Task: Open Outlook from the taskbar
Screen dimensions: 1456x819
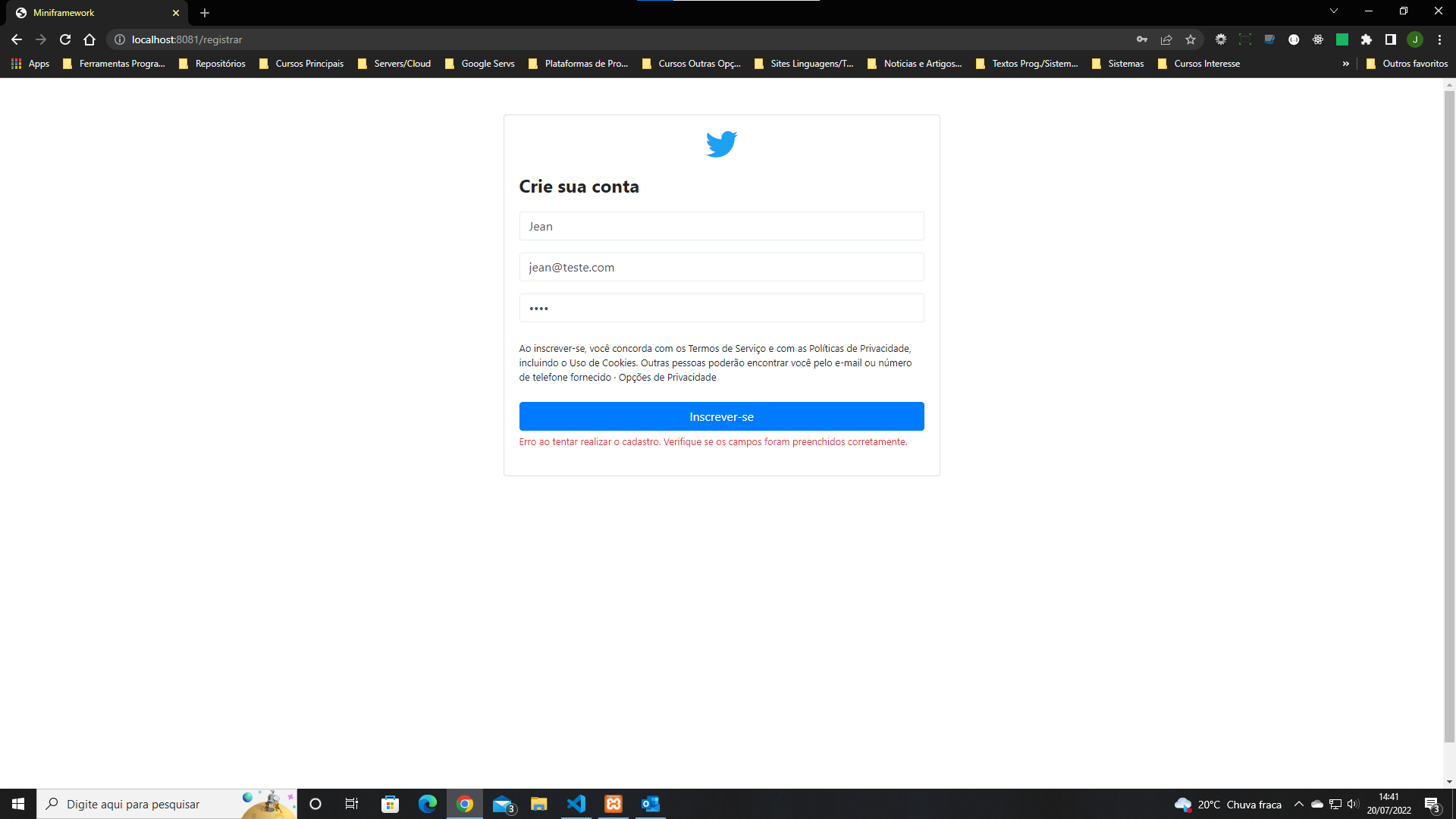Action: tap(651, 804)
